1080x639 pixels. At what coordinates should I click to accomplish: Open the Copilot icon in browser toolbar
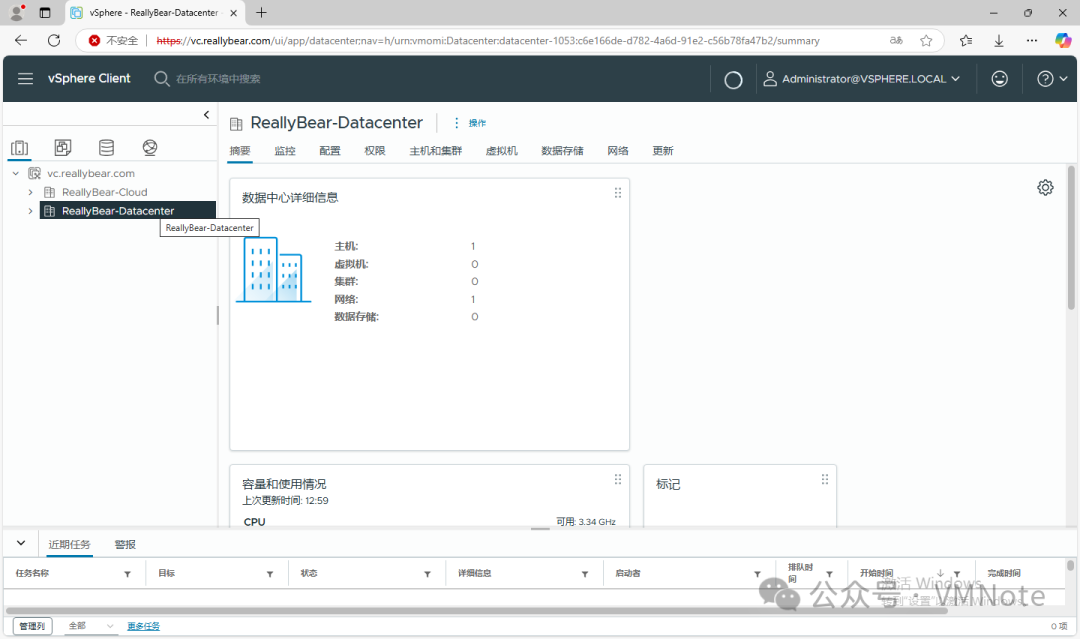point(1063,41)
